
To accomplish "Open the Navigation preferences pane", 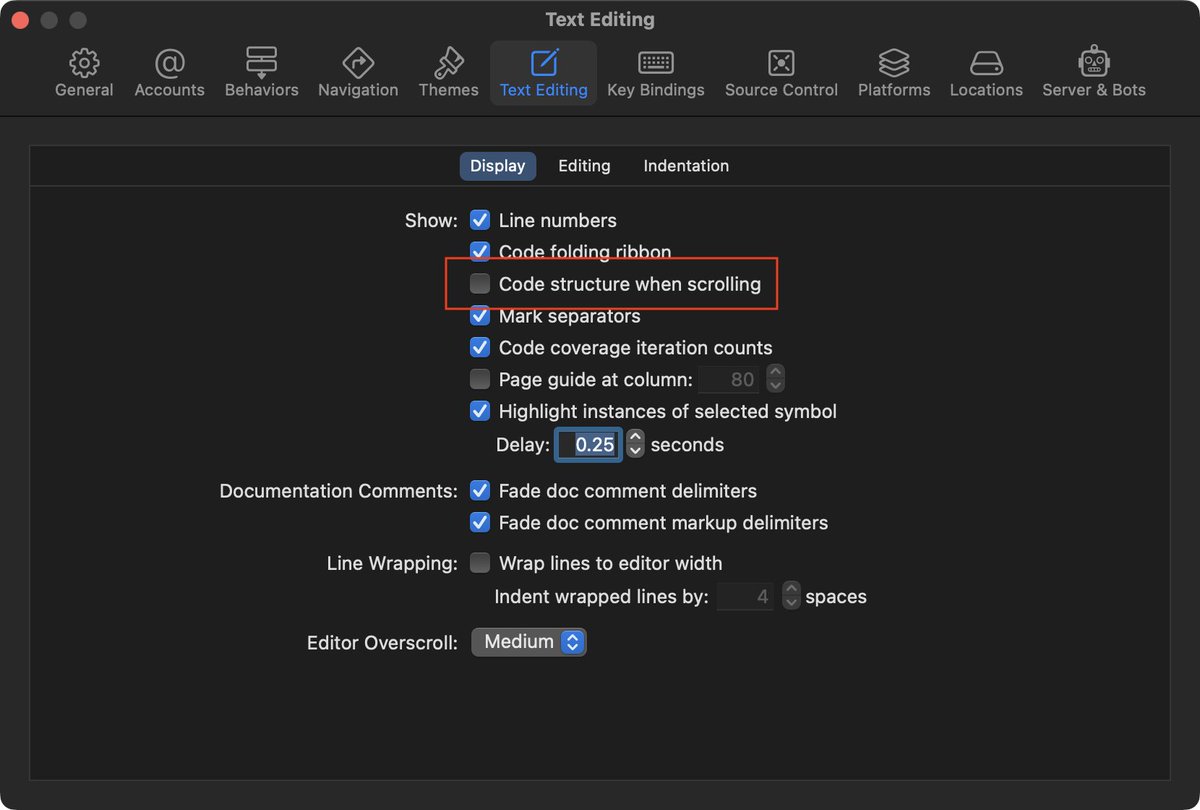I will tap(358, 73).
